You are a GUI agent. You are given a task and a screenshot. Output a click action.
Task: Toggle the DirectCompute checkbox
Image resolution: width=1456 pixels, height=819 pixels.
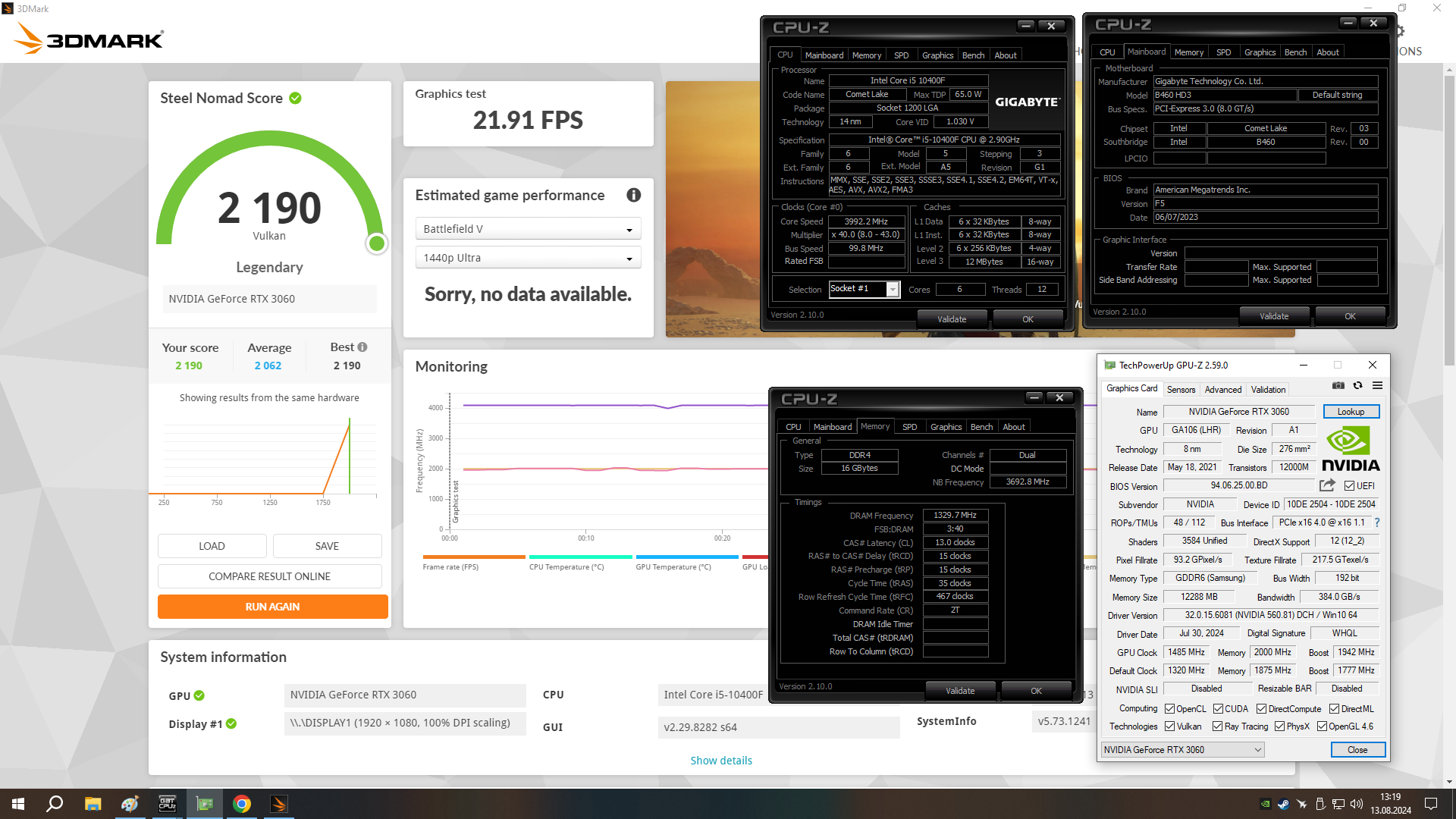click(1261, 709)
